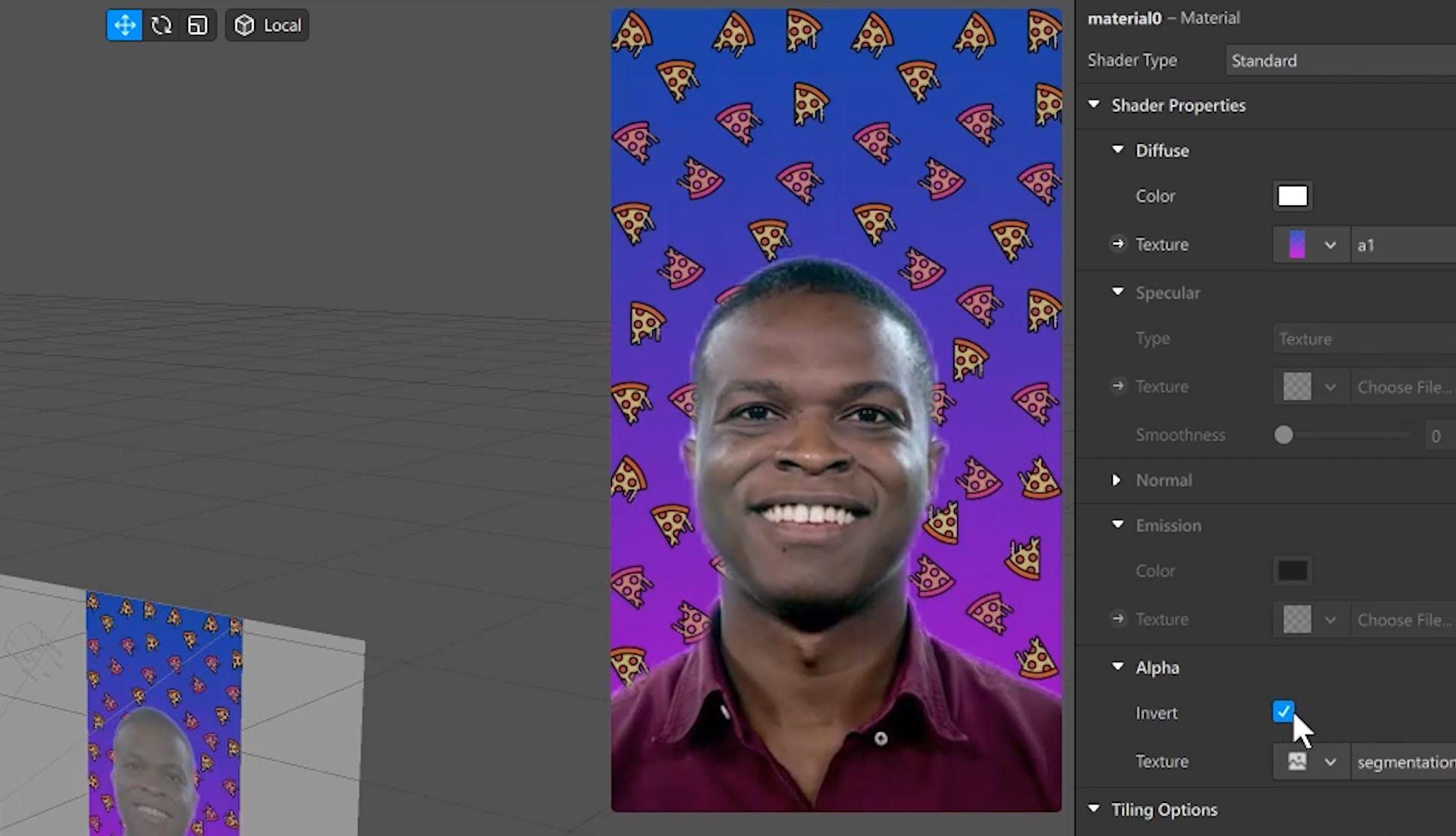This screenshot has height=836, width=1456.
Task: Open the white Diffuse color swatch
Action: coord(1293,196)
